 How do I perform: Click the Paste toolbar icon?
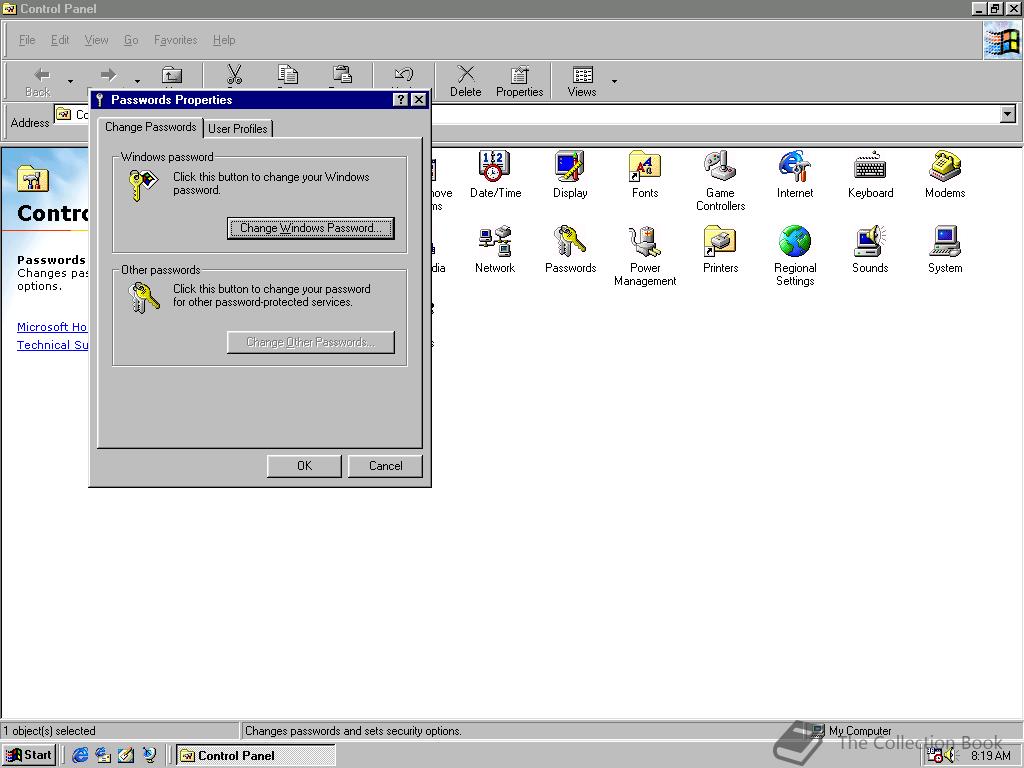(342, 75)
